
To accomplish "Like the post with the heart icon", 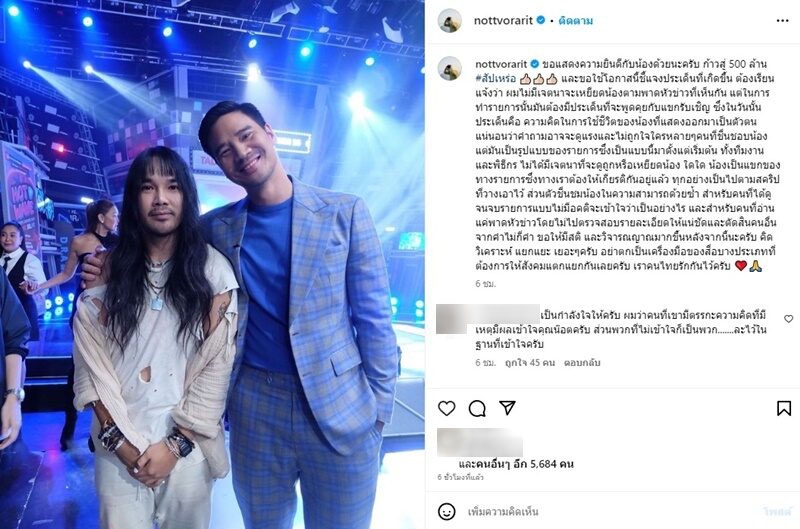I will (x=447, y=408).
